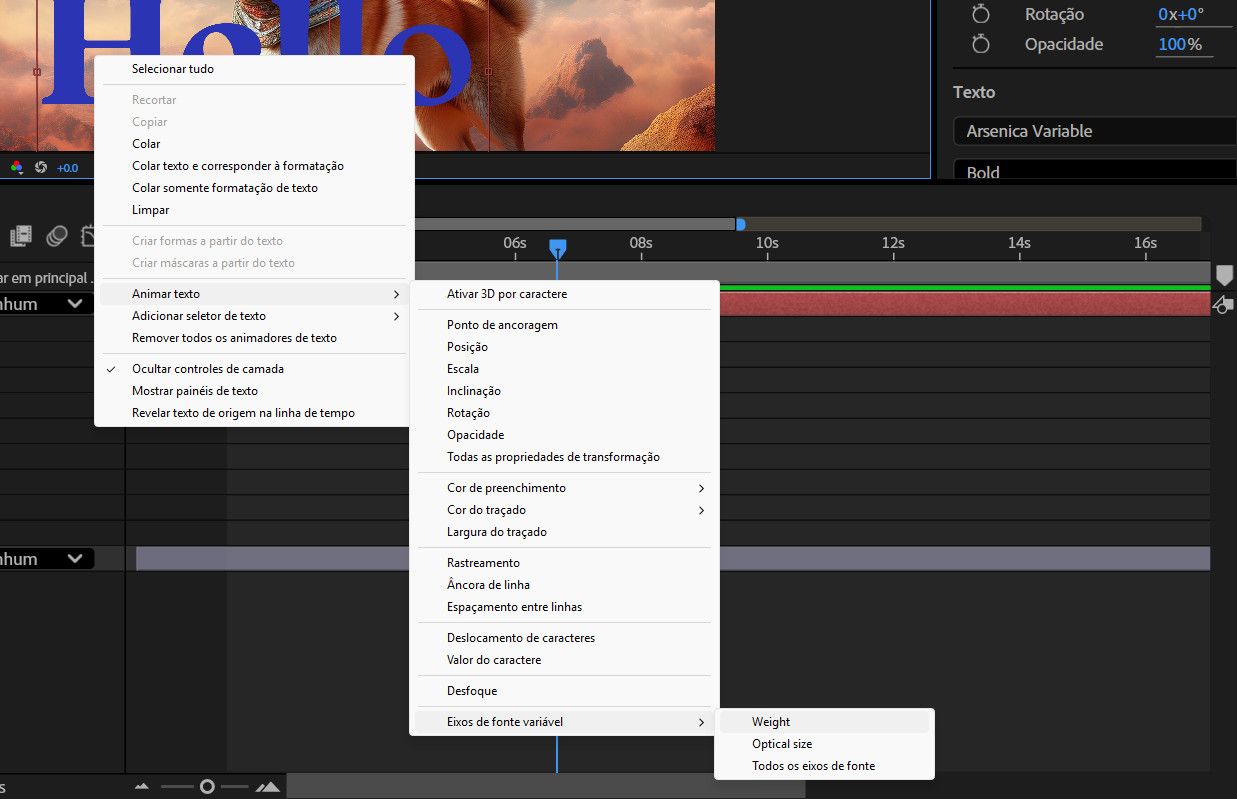Click the timeline zoom slider knob

point(208,786)
